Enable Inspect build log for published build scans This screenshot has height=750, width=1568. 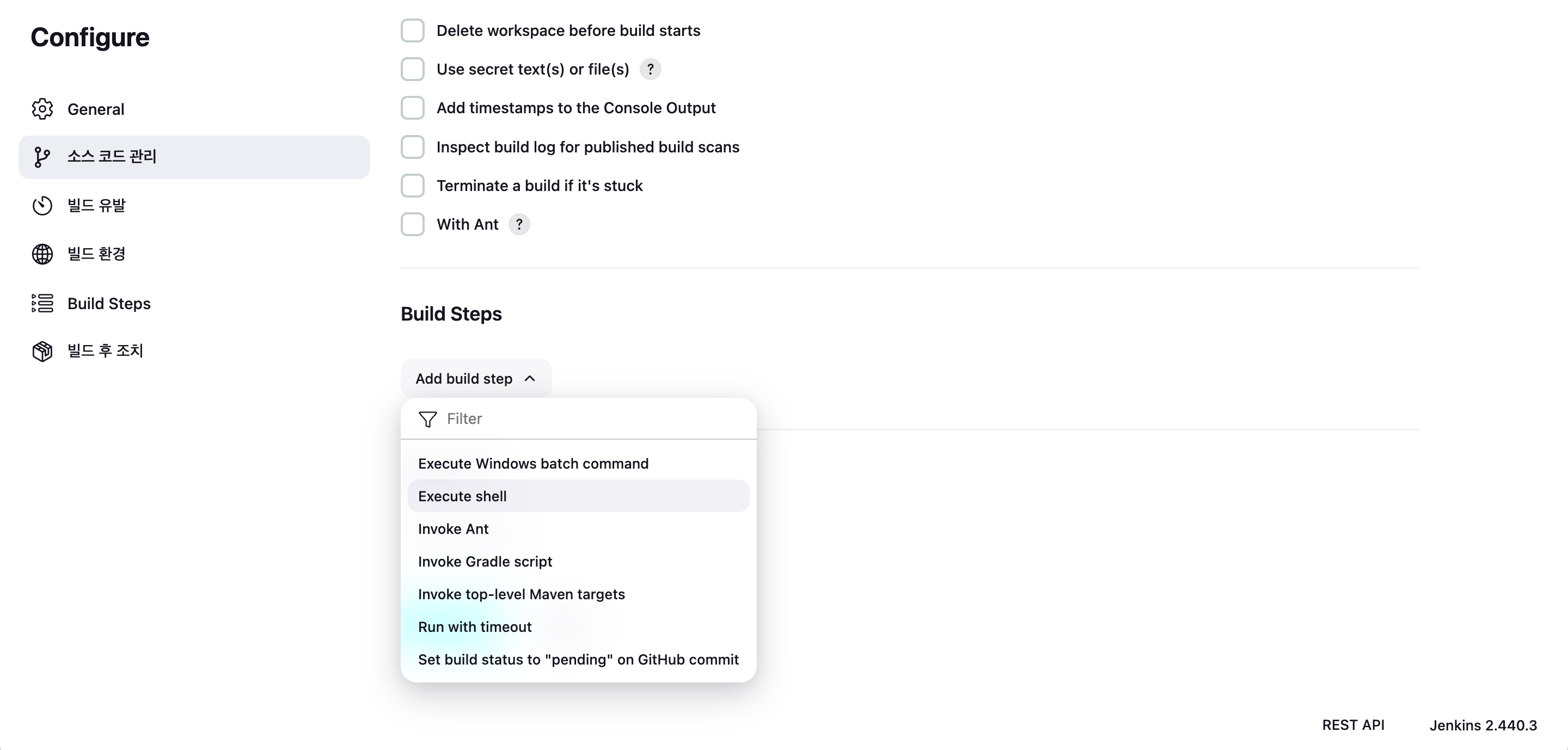pyautogui.click(x=412, y=147)
